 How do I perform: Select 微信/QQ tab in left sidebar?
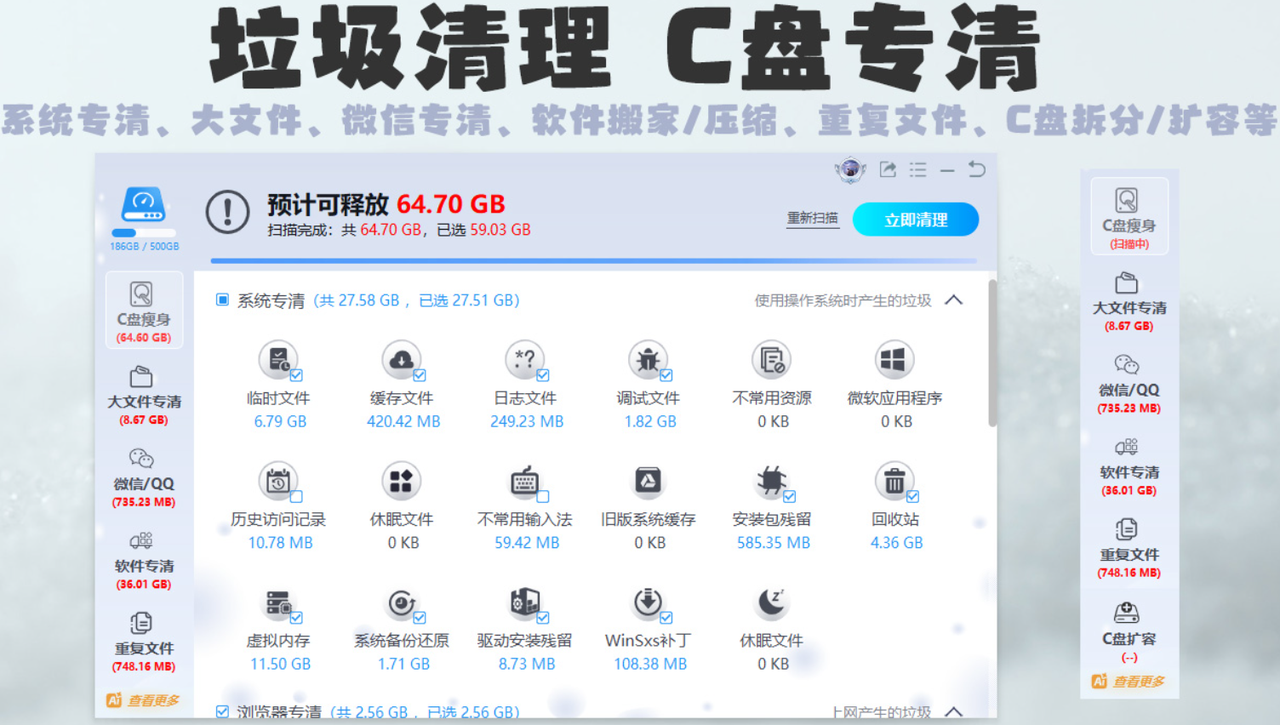point(144,477)
